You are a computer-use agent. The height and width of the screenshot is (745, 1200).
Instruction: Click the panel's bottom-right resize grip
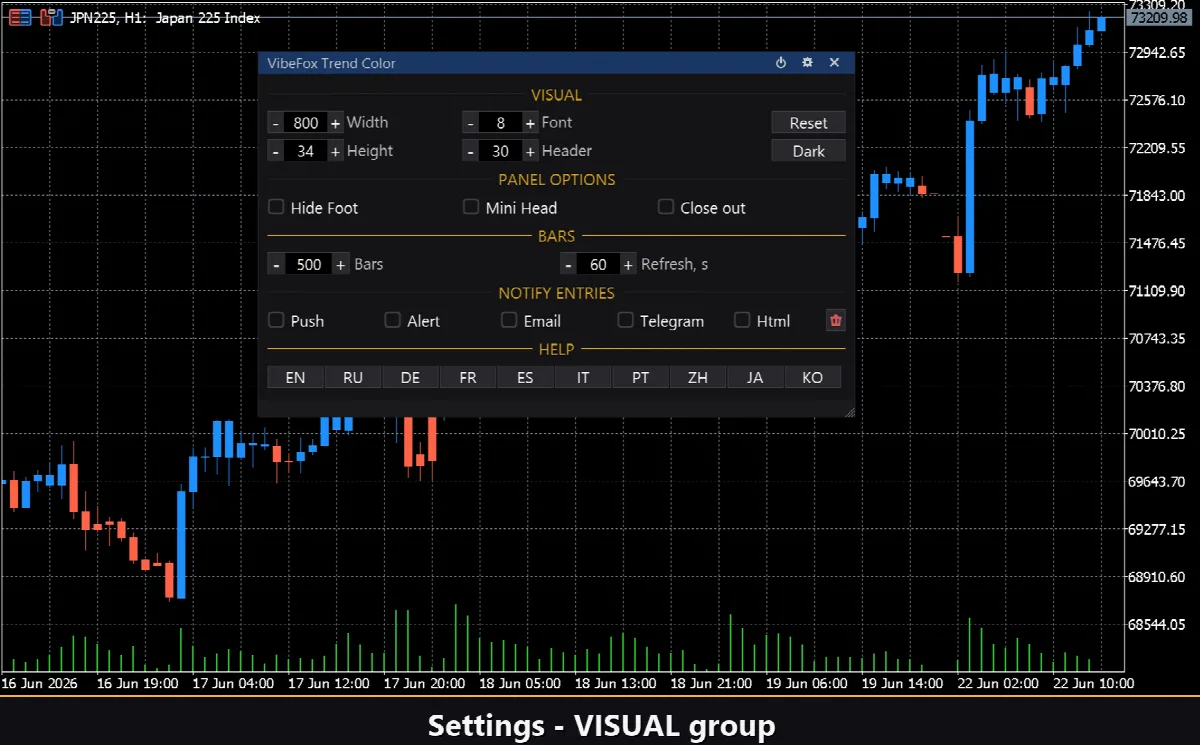coord(849,411)
